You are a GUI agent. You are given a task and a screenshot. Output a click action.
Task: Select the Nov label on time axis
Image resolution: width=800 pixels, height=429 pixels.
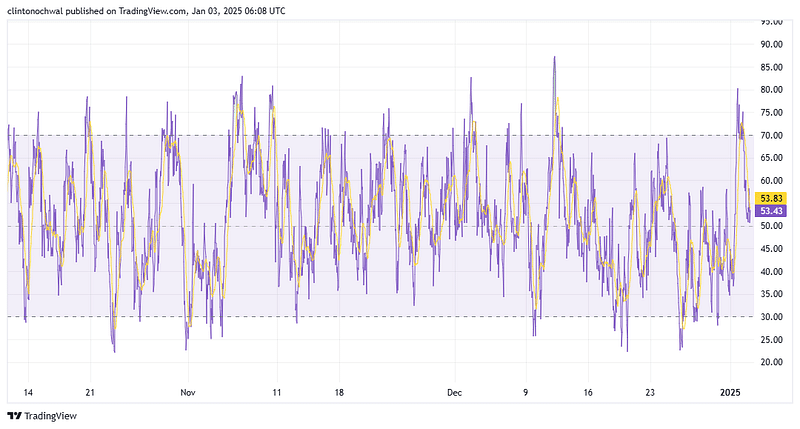(186, 392)
